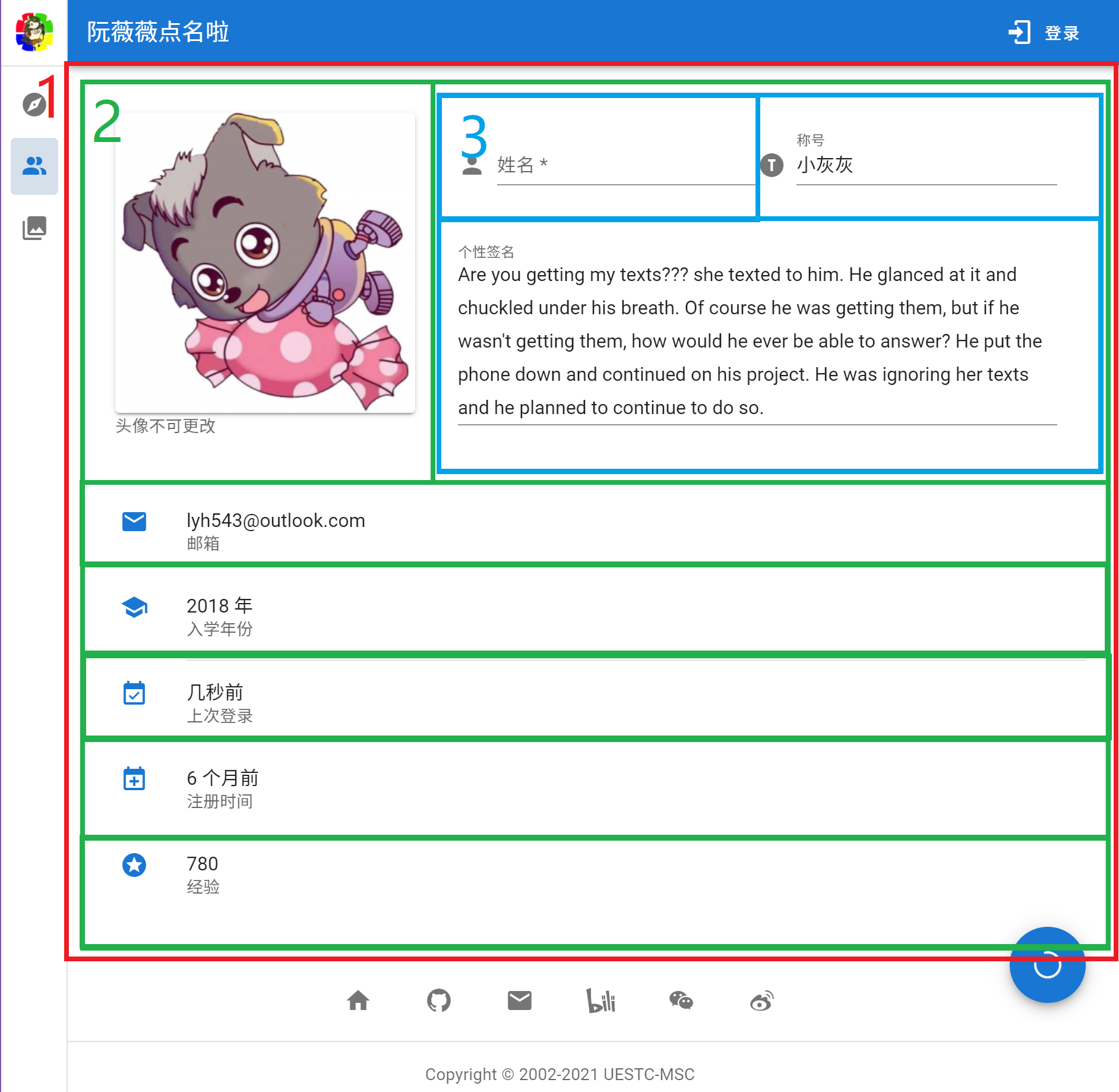Open the email envelope footer icon
This screenshot has width=1119, height=1092.
520,1001
